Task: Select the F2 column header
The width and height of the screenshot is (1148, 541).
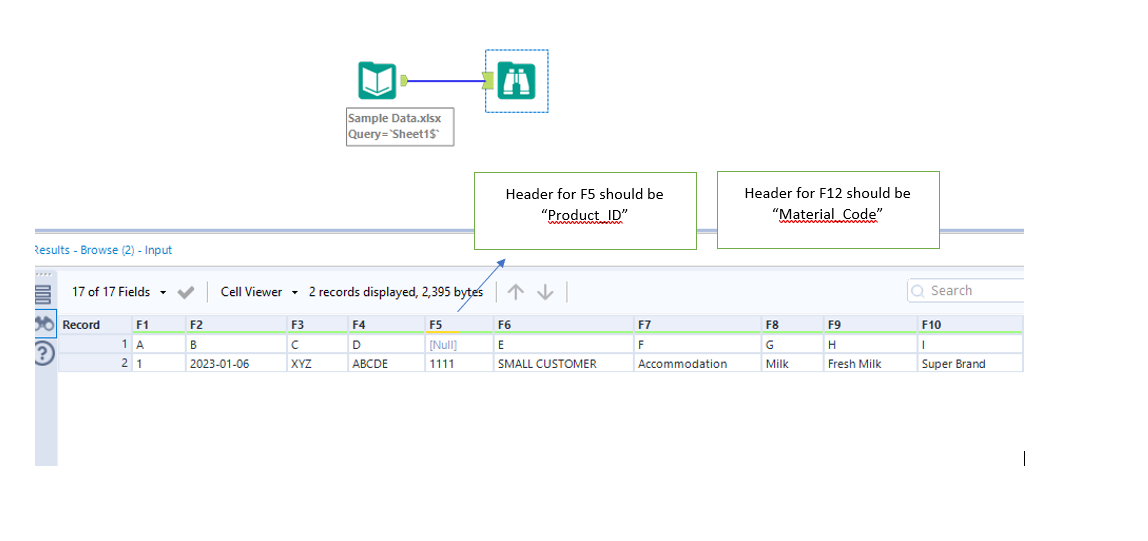Action: [x=236, y=325]
